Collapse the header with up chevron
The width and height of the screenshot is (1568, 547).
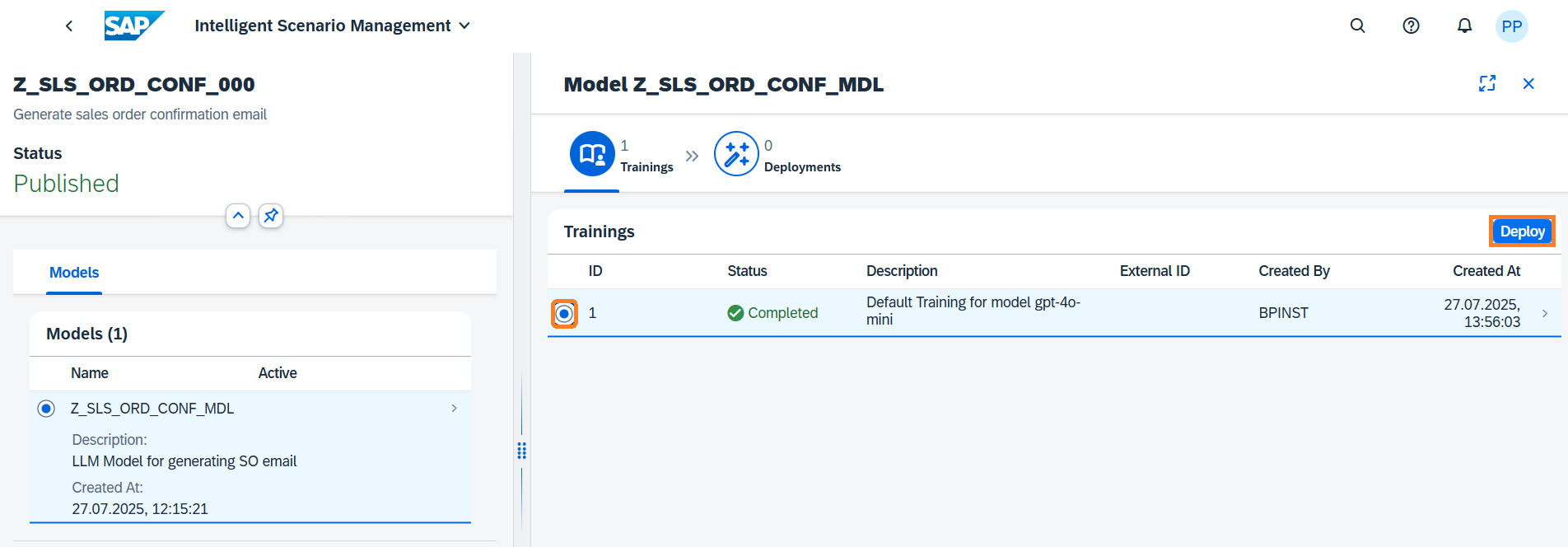click(238, 216)
